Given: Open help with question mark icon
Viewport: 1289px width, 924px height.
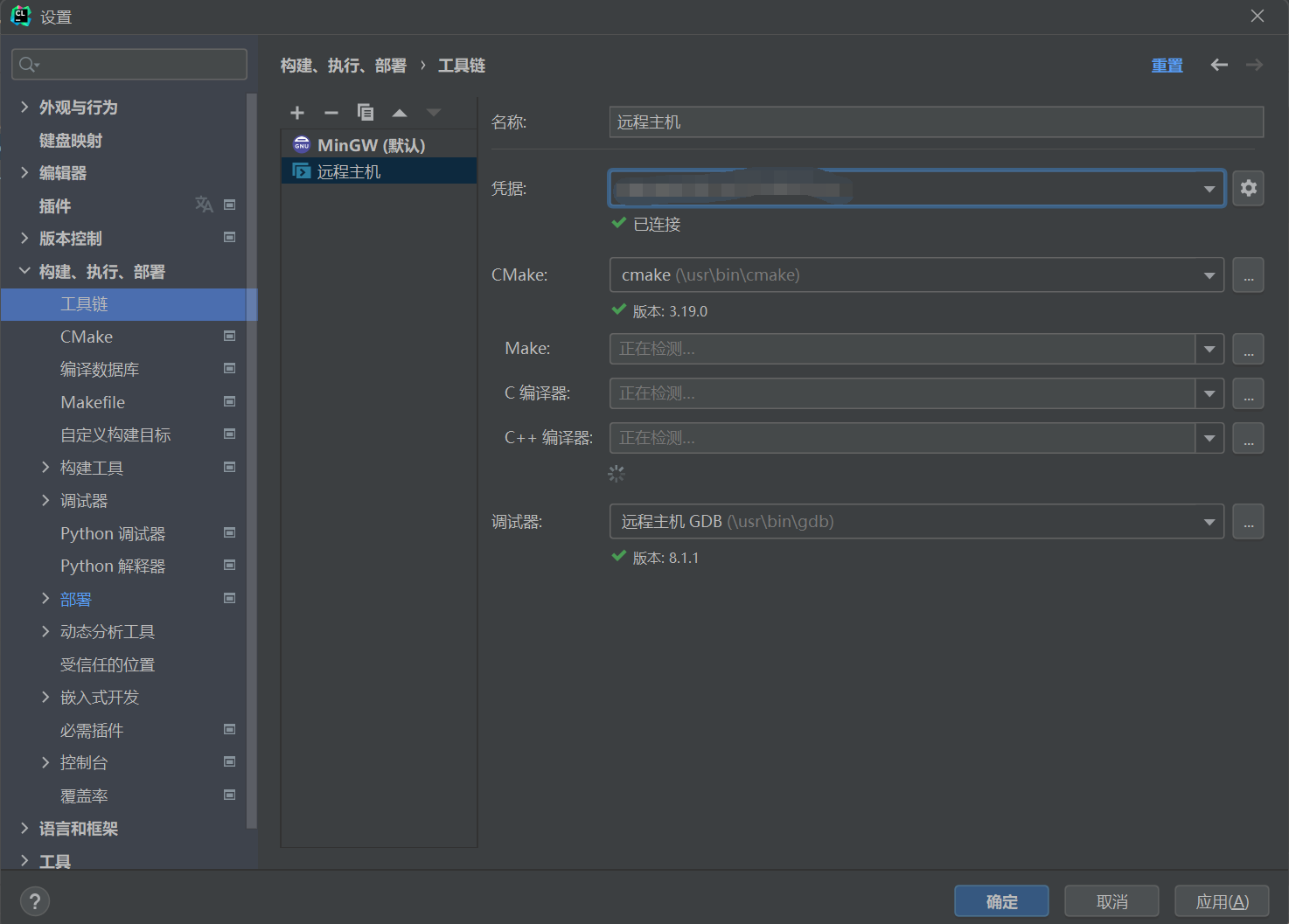Looking at the screenshot, I should pos(35,901).
